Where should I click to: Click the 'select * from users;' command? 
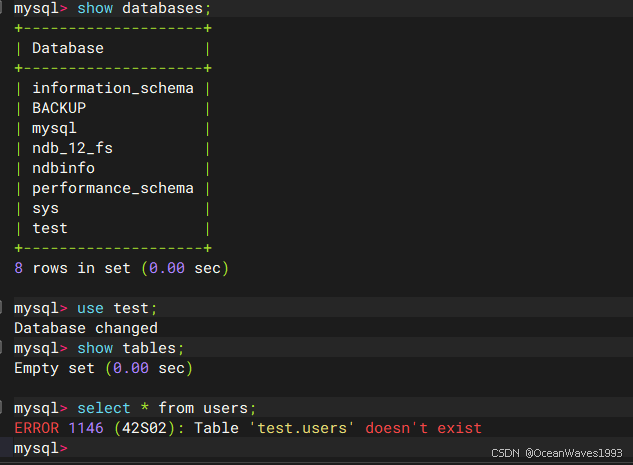[135, 408]
